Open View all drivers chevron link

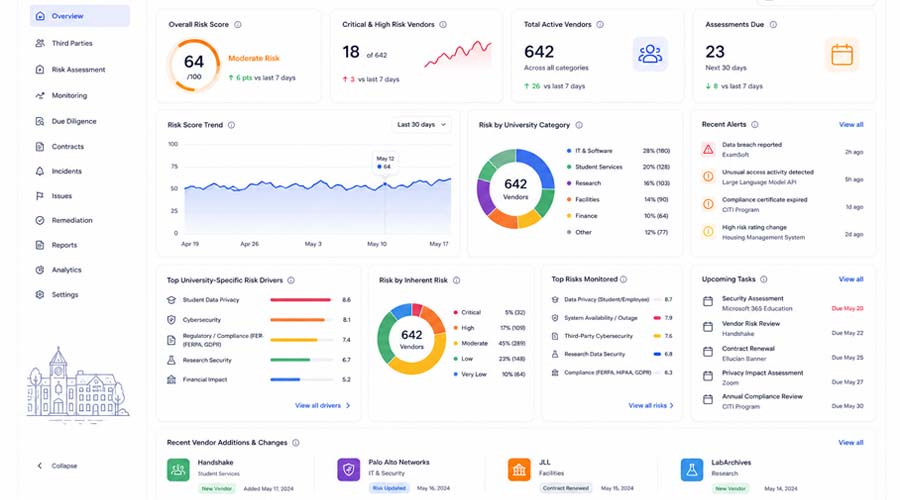click(323, 405)
